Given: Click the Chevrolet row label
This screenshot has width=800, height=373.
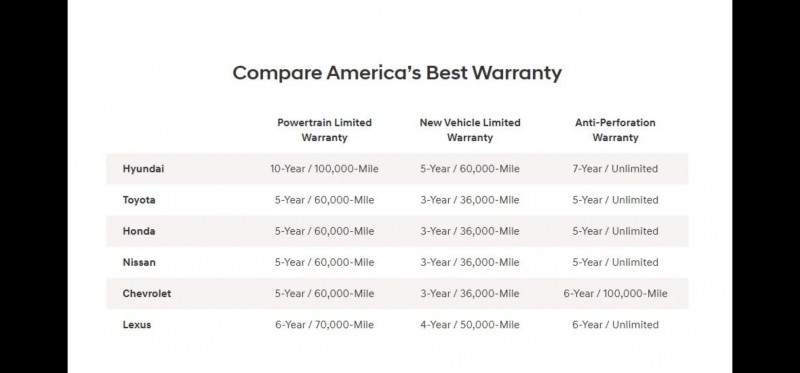Looking at the screenshot, I should tap(147, 293).
